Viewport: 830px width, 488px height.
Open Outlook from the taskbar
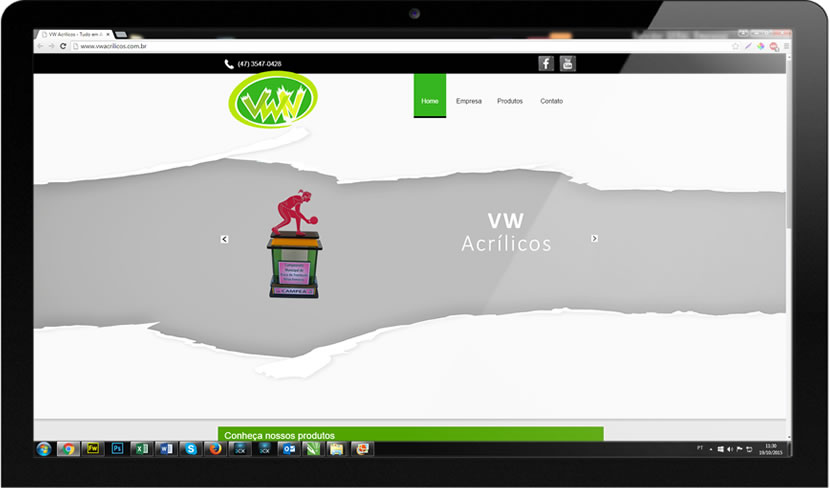[288, 449]
